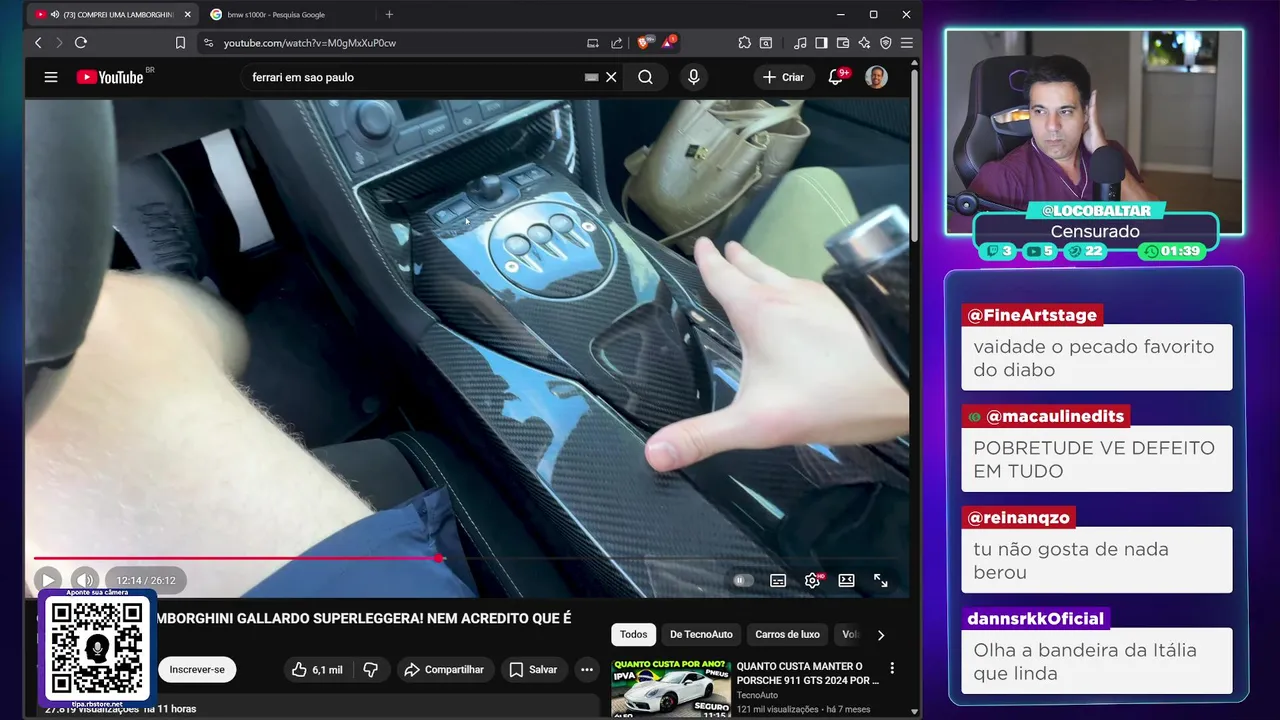The width and height of the screenshot is (1280, 720).
Task: Open the QUANTO CUSTA MANTER video title
Action: point(808,673)
